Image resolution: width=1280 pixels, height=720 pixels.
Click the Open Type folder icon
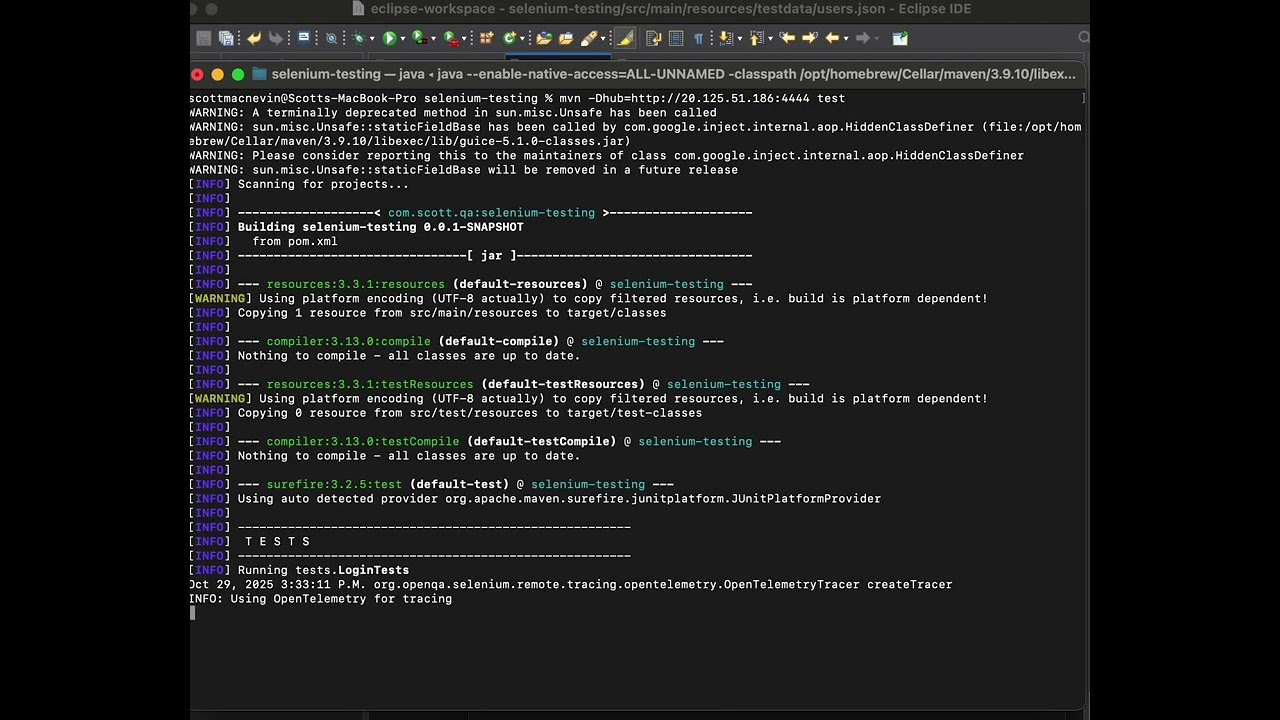click(544, 38)
